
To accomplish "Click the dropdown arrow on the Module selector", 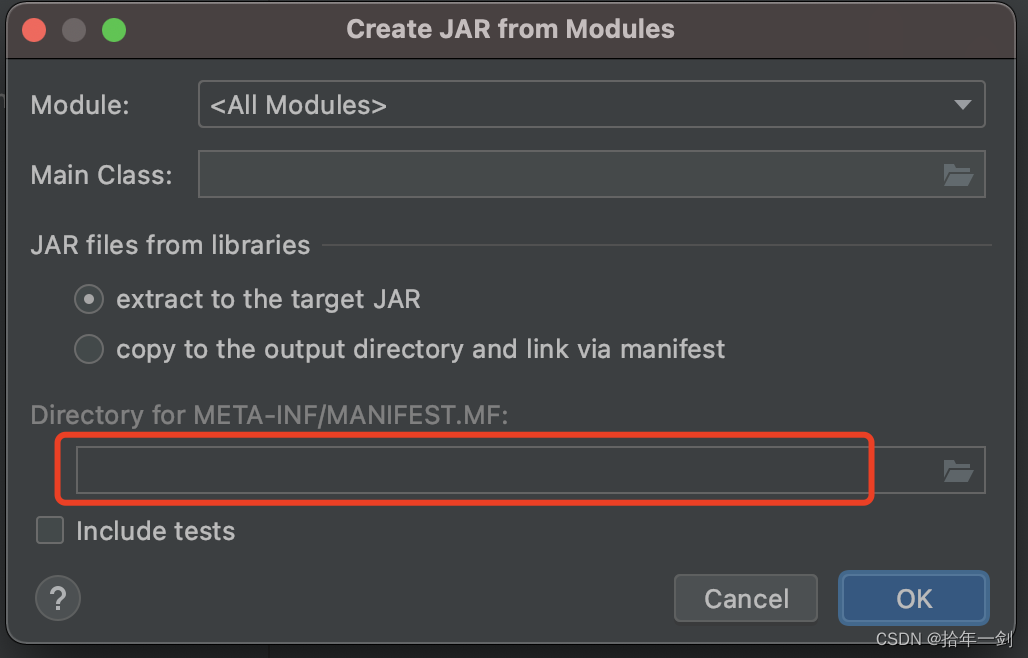I will (962, 104).
